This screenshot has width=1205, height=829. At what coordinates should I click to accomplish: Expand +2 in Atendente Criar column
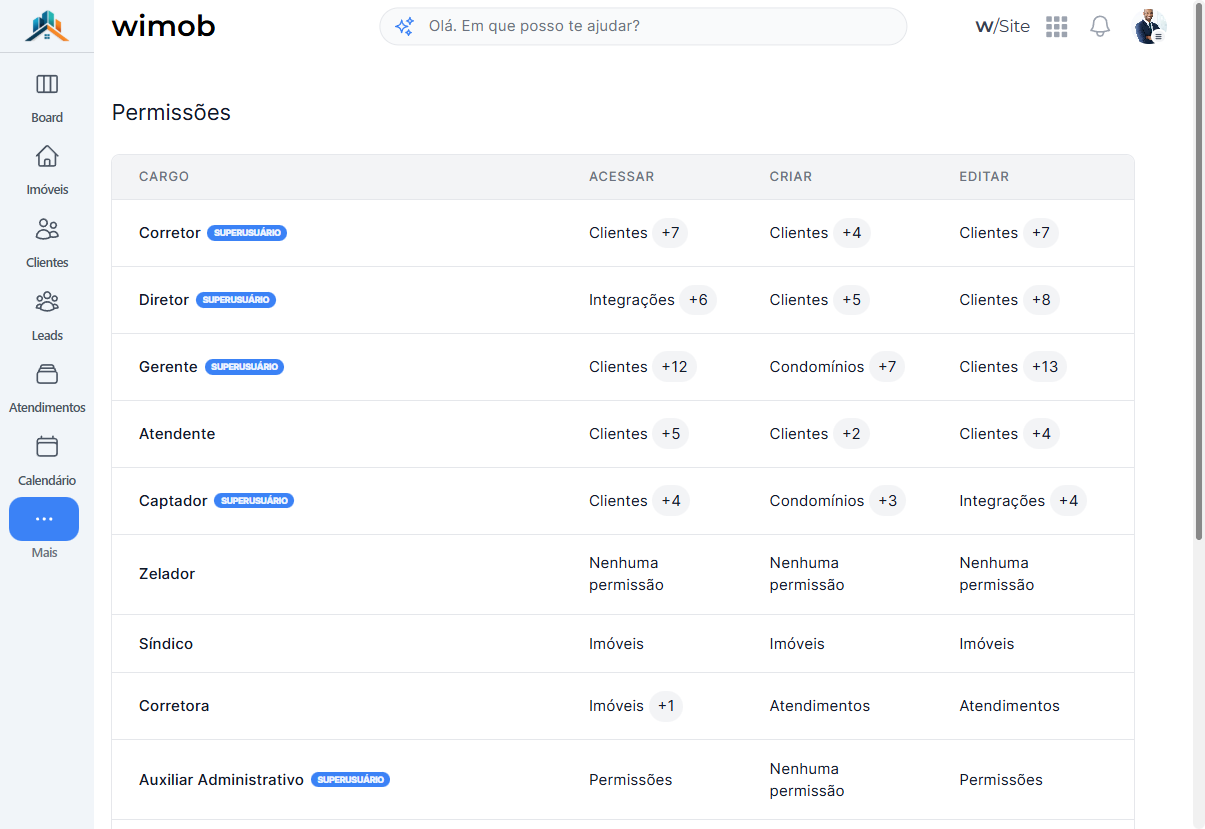851,434
